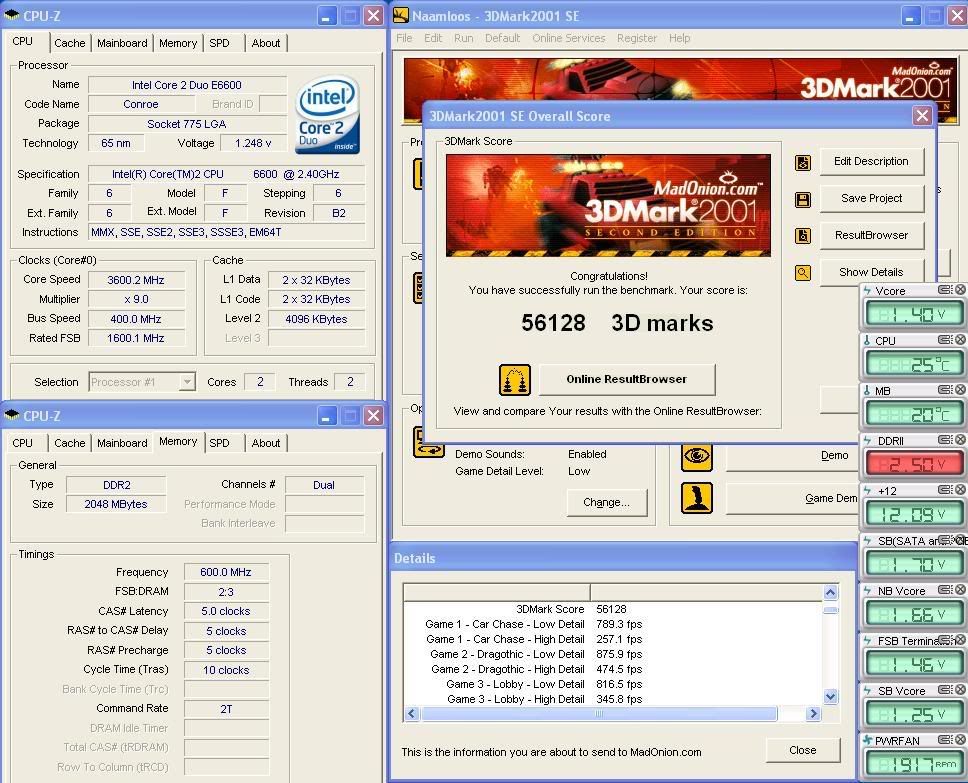Image resolution: width=968 pixels, height=783 pixels.
Task: Open the File menu in 3DMark2001 SE
Action: 404,38
